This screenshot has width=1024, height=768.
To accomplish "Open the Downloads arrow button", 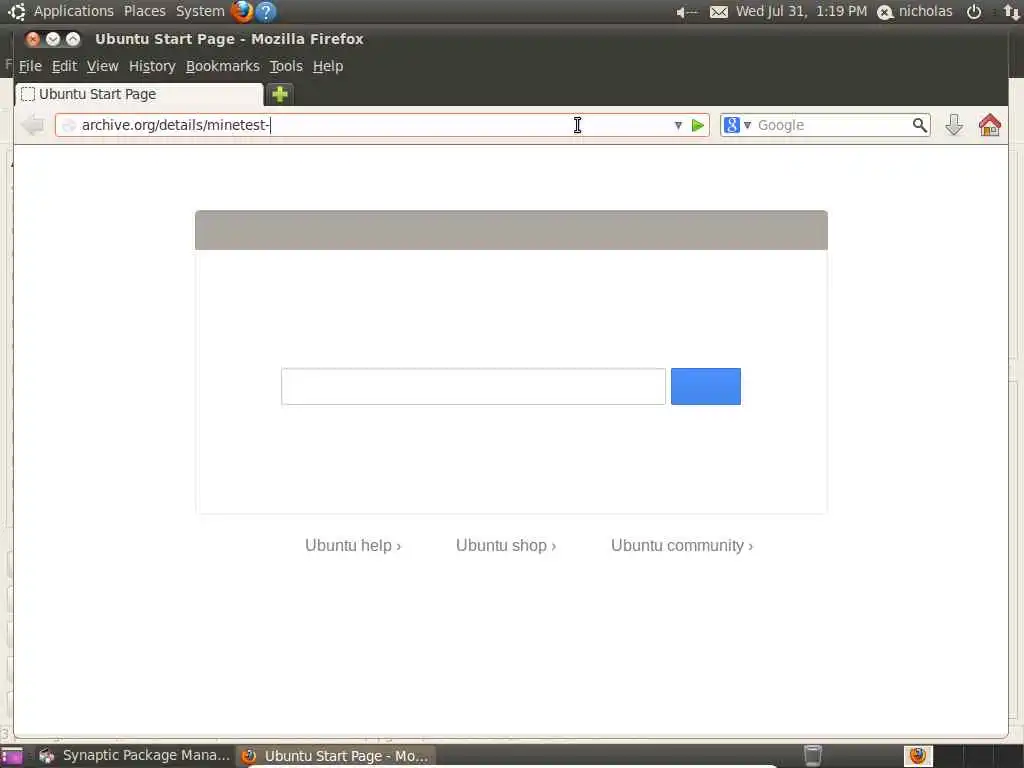I will (954, 125).
